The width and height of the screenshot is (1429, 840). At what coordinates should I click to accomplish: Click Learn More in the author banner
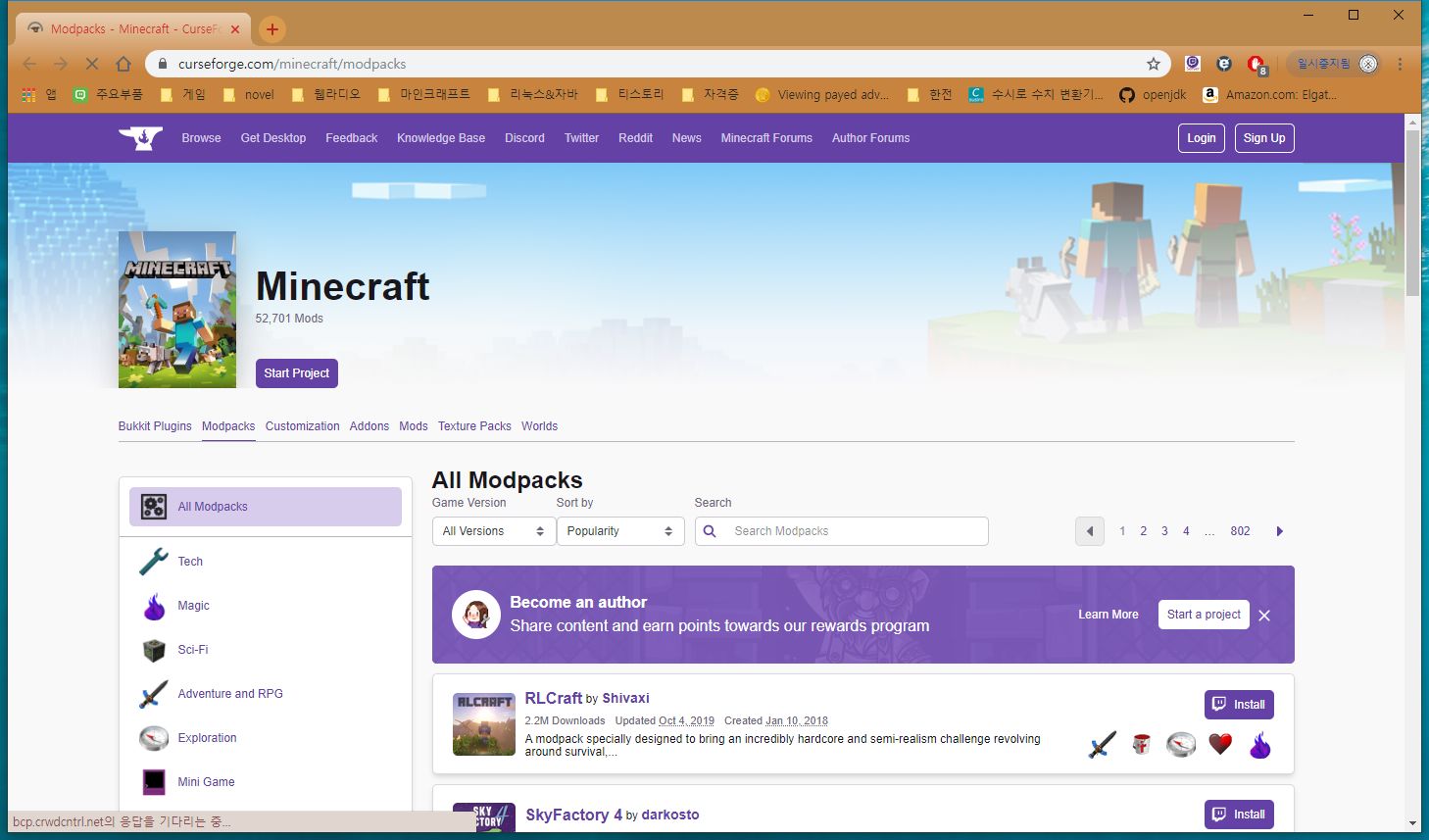point(1109,615)
